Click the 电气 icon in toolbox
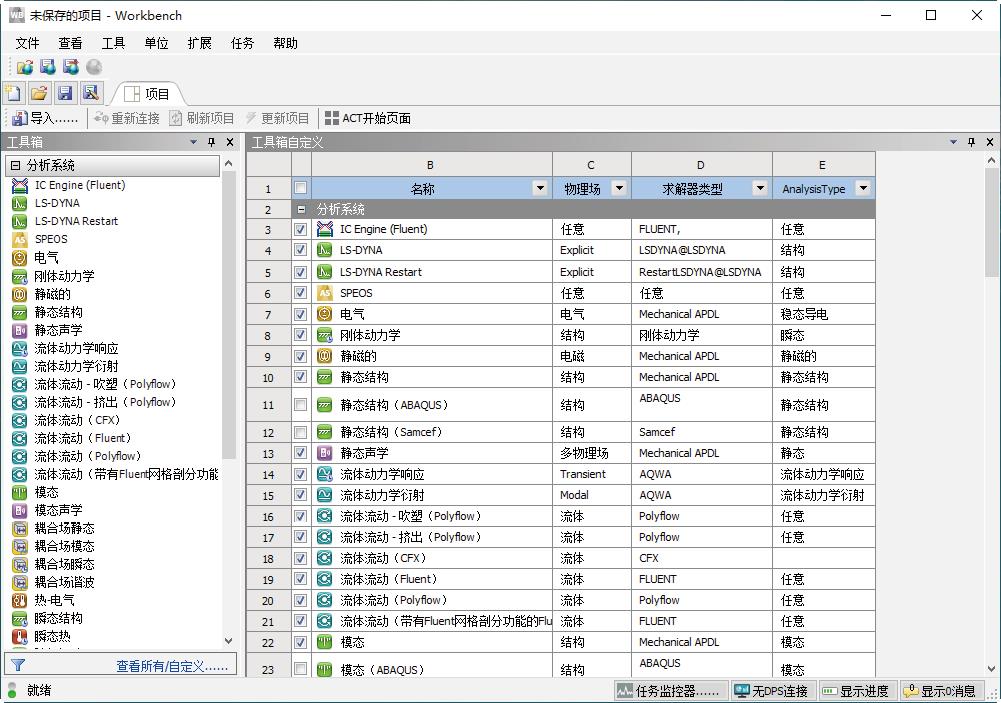 coord(20,258)
